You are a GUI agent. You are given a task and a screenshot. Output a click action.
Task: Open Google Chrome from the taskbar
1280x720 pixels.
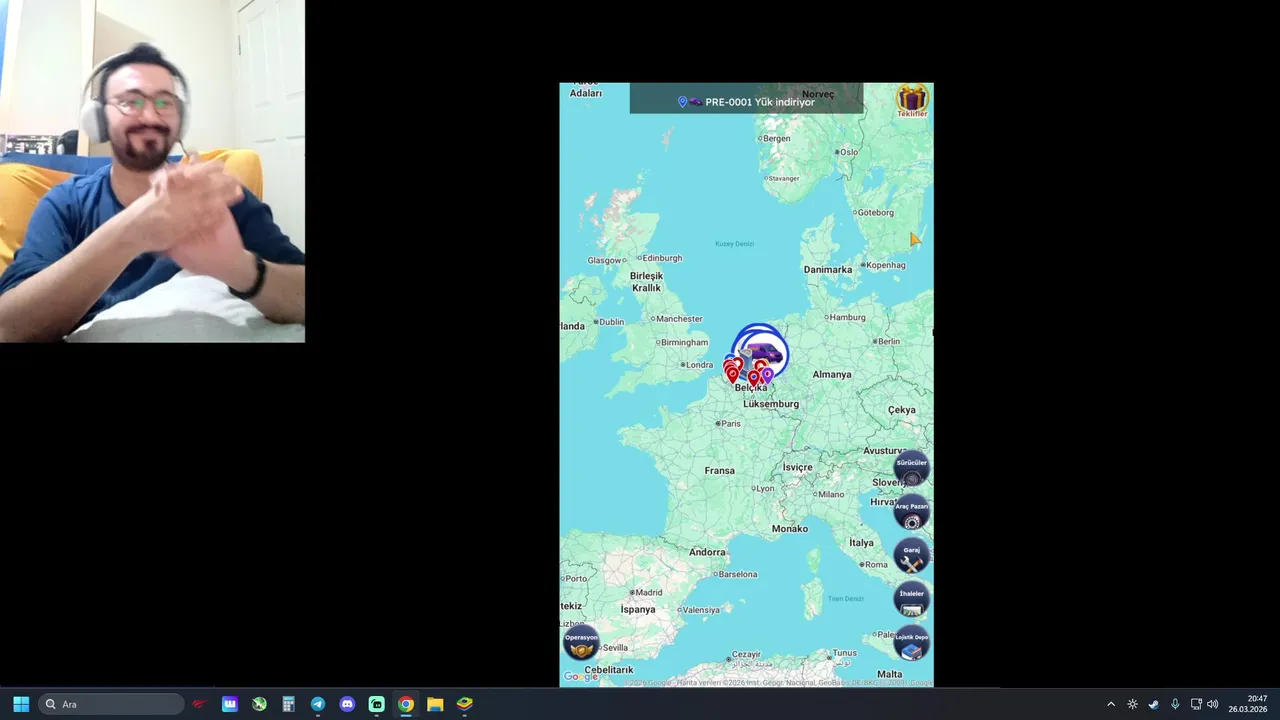pyautogui.click(x=406, y=704)
